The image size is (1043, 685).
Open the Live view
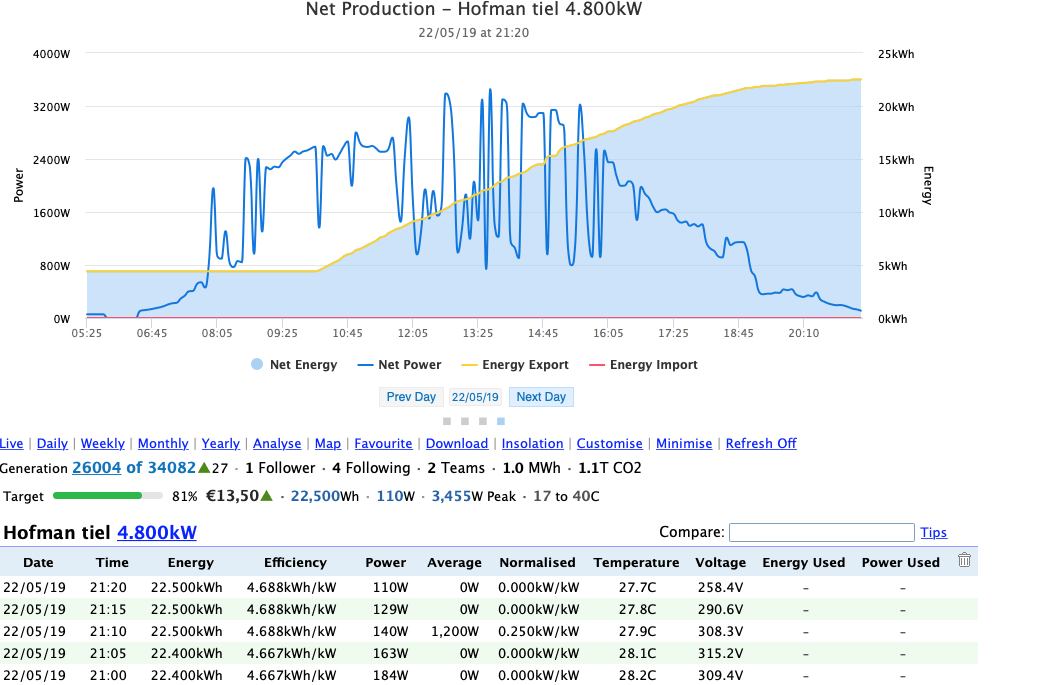(x=11, y=444)
